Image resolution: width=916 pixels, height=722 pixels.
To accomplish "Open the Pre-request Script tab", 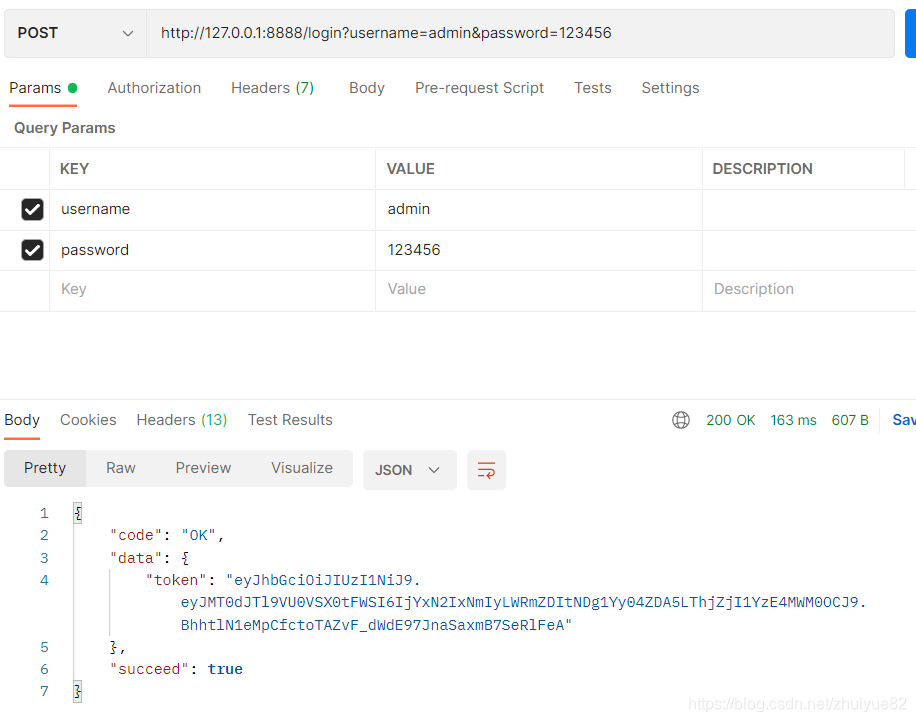I will [x=479, y=88].
